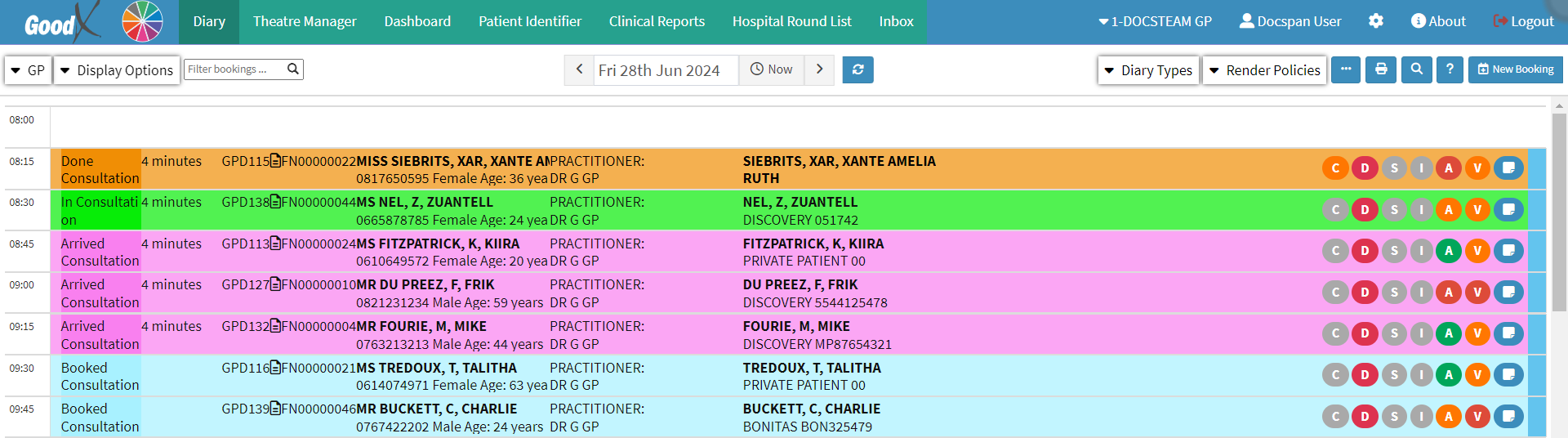Open help via the question mark button
Screen dimensions: 1568x438
click(1450, 70)
